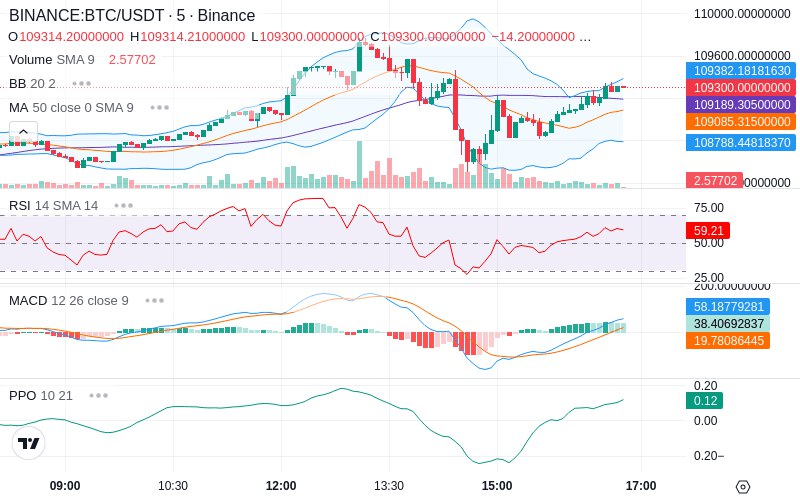Select the MACD 12 26 close 9 legend
This screenshot has height=500, width=800.
click(69, 301)
